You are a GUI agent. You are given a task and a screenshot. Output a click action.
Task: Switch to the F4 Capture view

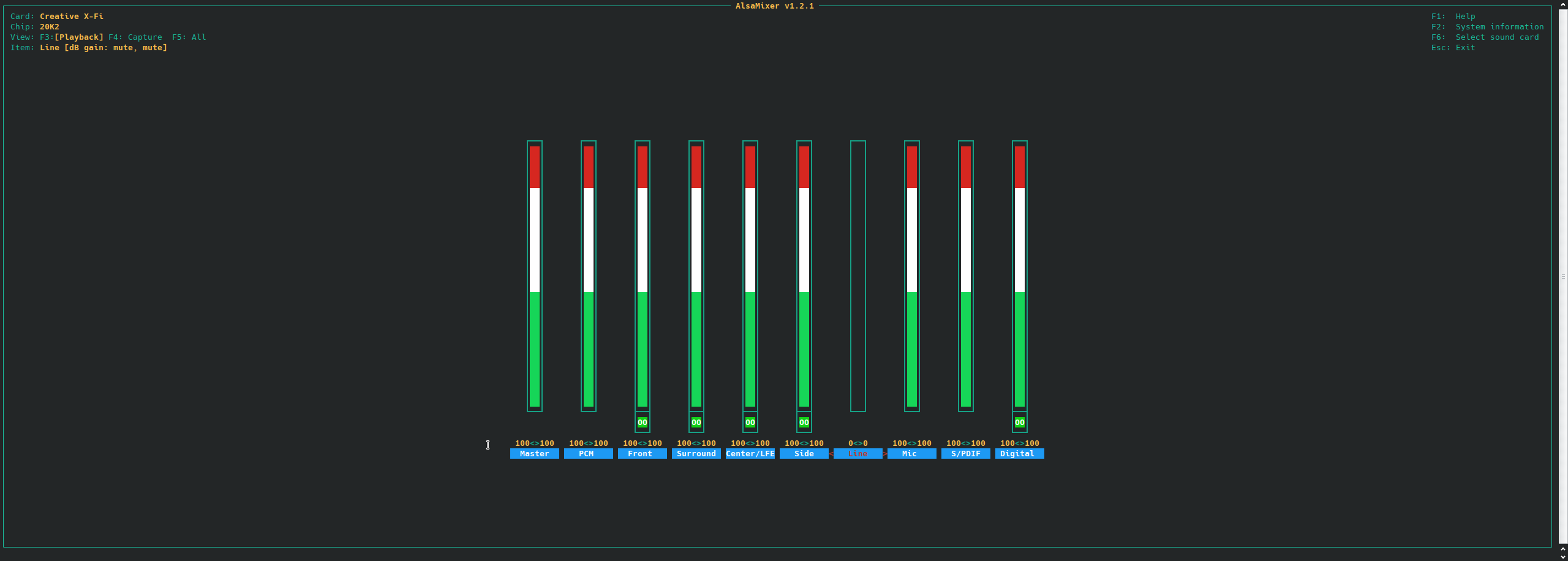click(x=135, y=37)
